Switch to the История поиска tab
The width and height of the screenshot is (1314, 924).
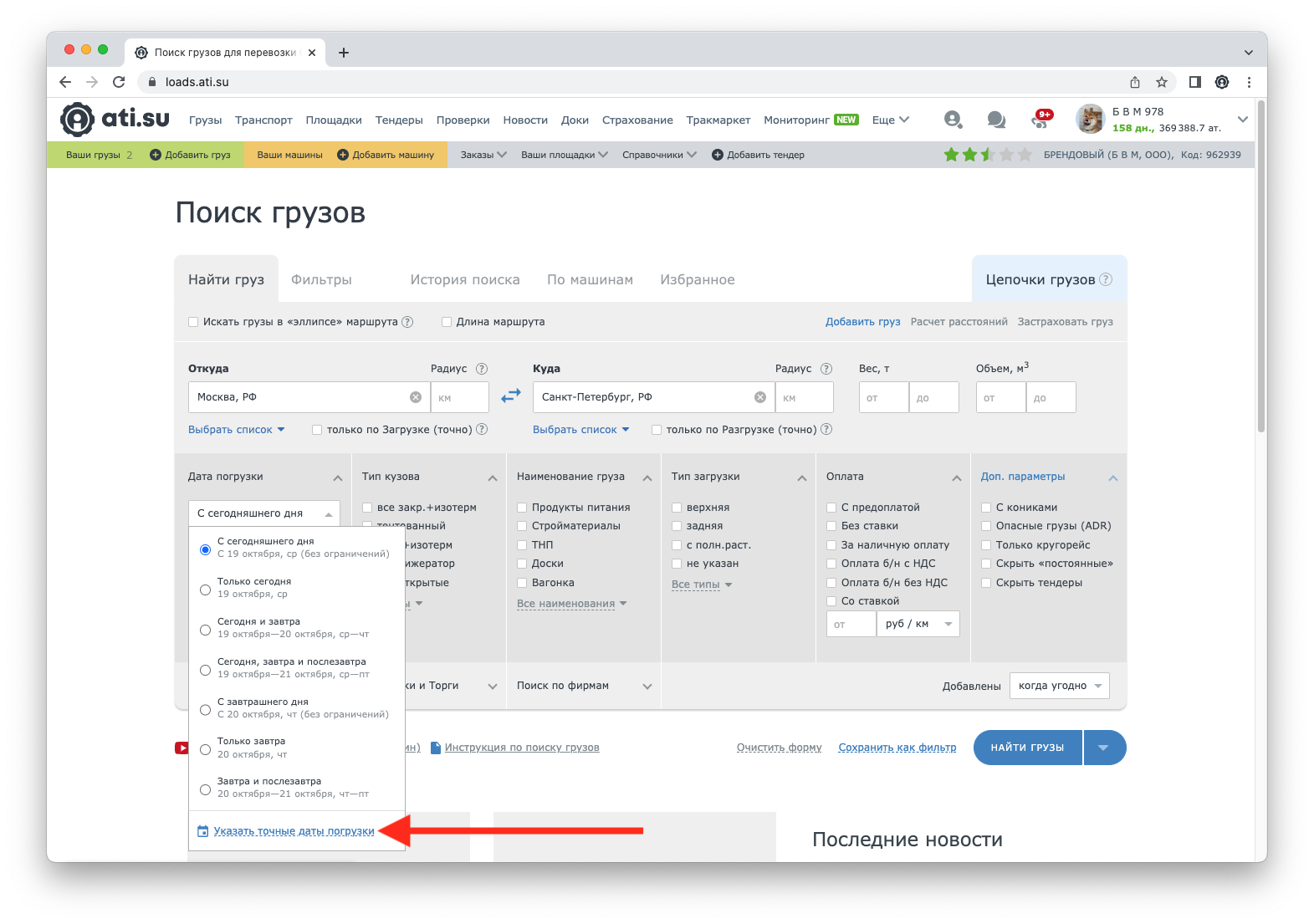click(x=465, y=280)
